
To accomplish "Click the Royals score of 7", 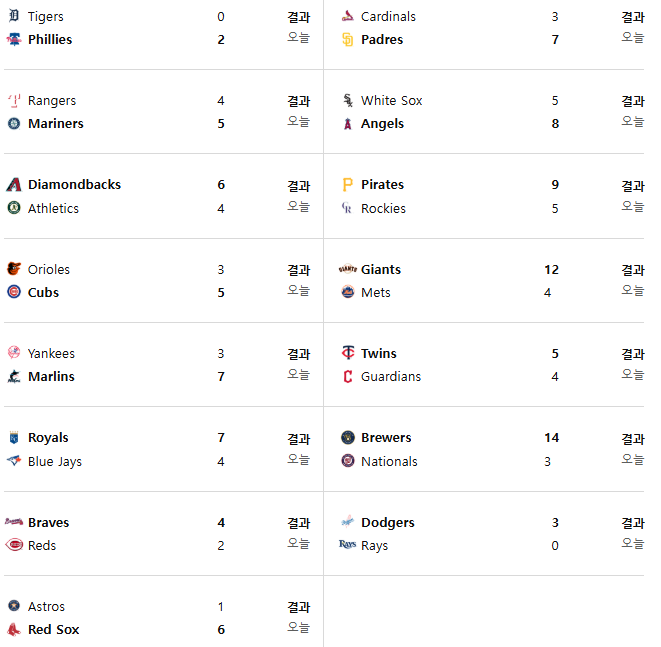I will pyautogui.click(x=221, y=438).
